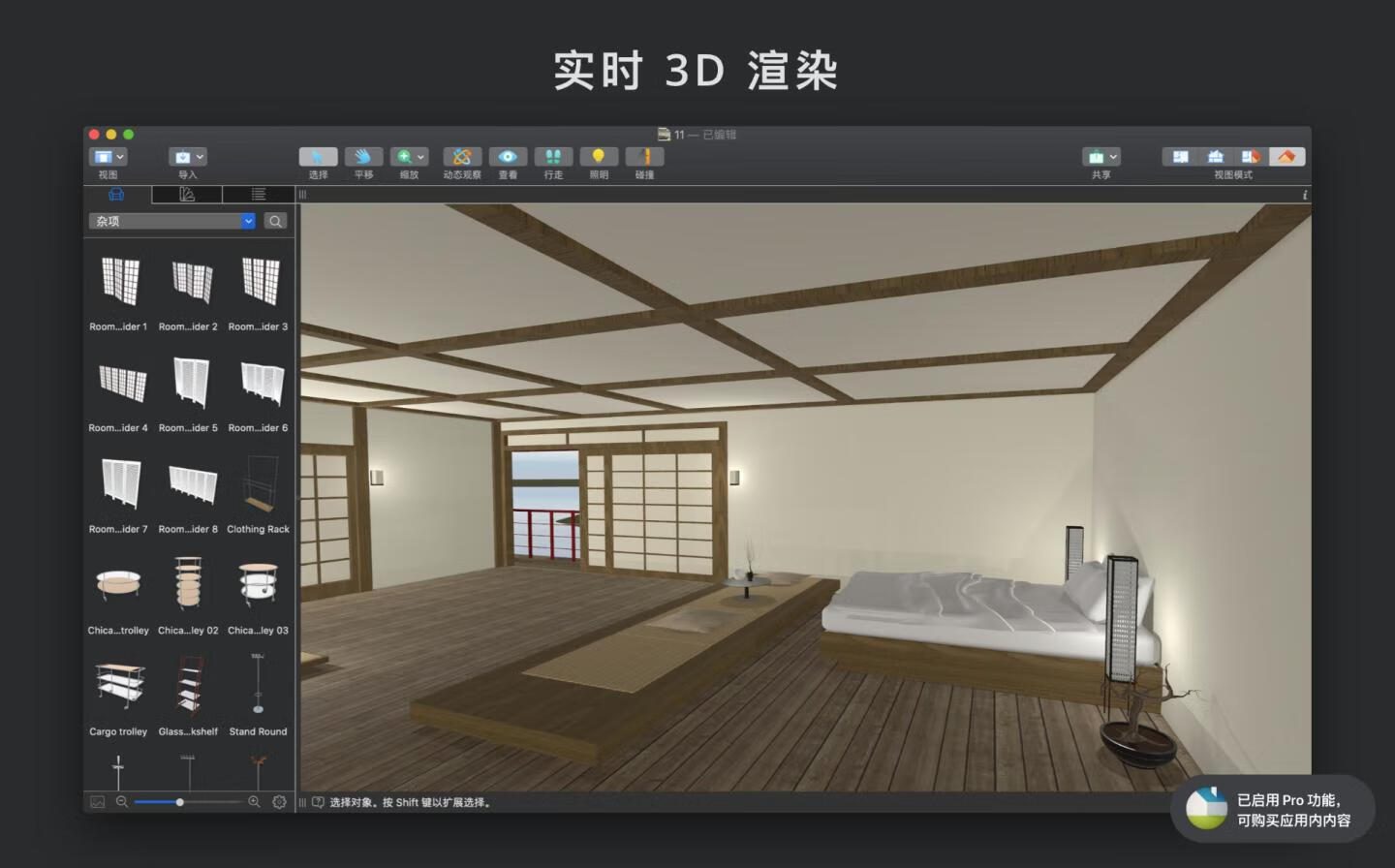
Task: Select the 平移 (pan) hand tool
Action: [x=363, y=157]
